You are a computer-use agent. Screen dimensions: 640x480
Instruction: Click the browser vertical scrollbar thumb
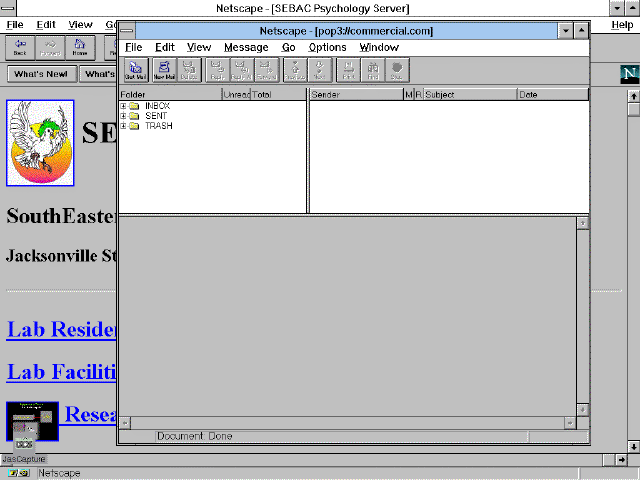633,109
